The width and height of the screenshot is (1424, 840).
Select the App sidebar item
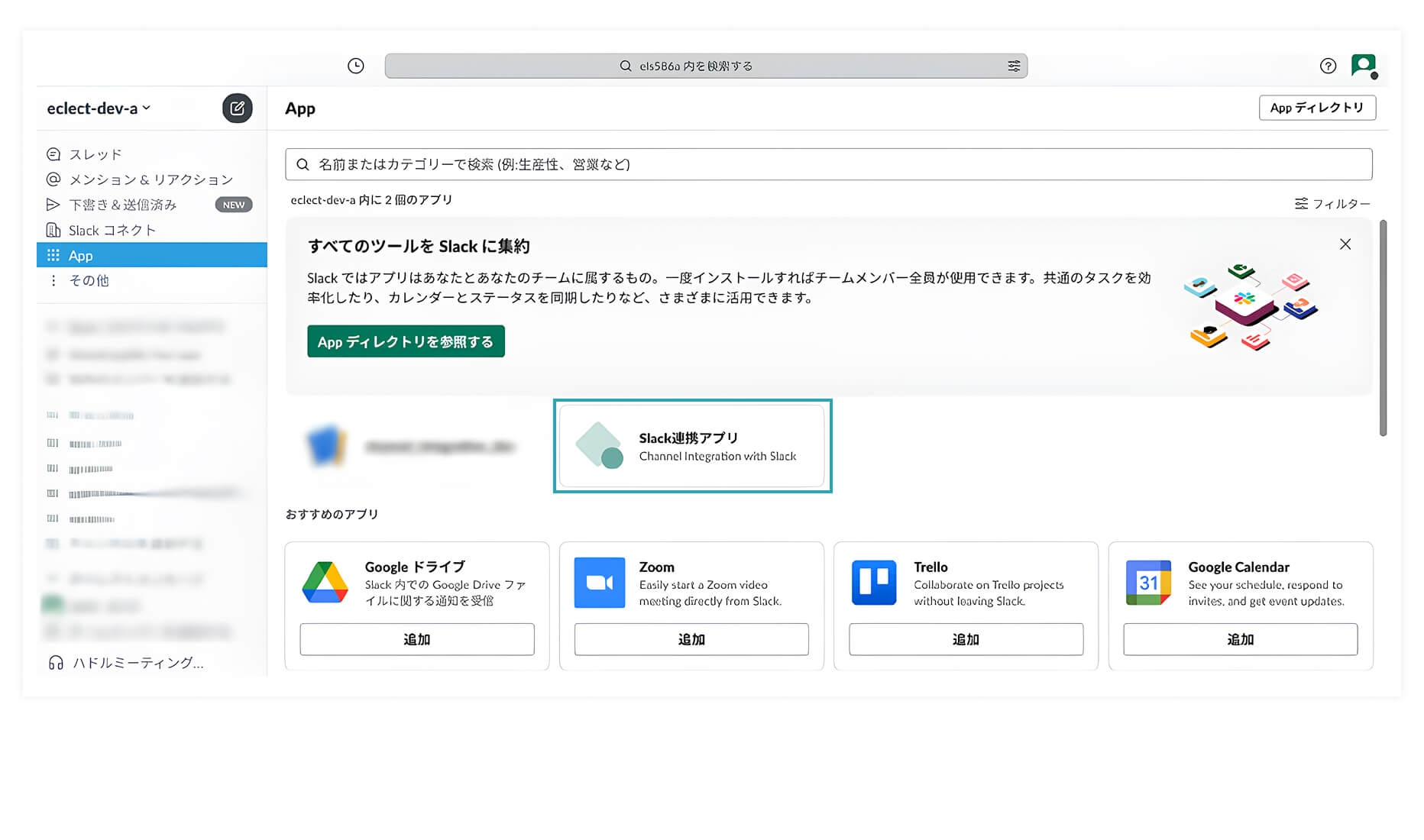point(152,255)
